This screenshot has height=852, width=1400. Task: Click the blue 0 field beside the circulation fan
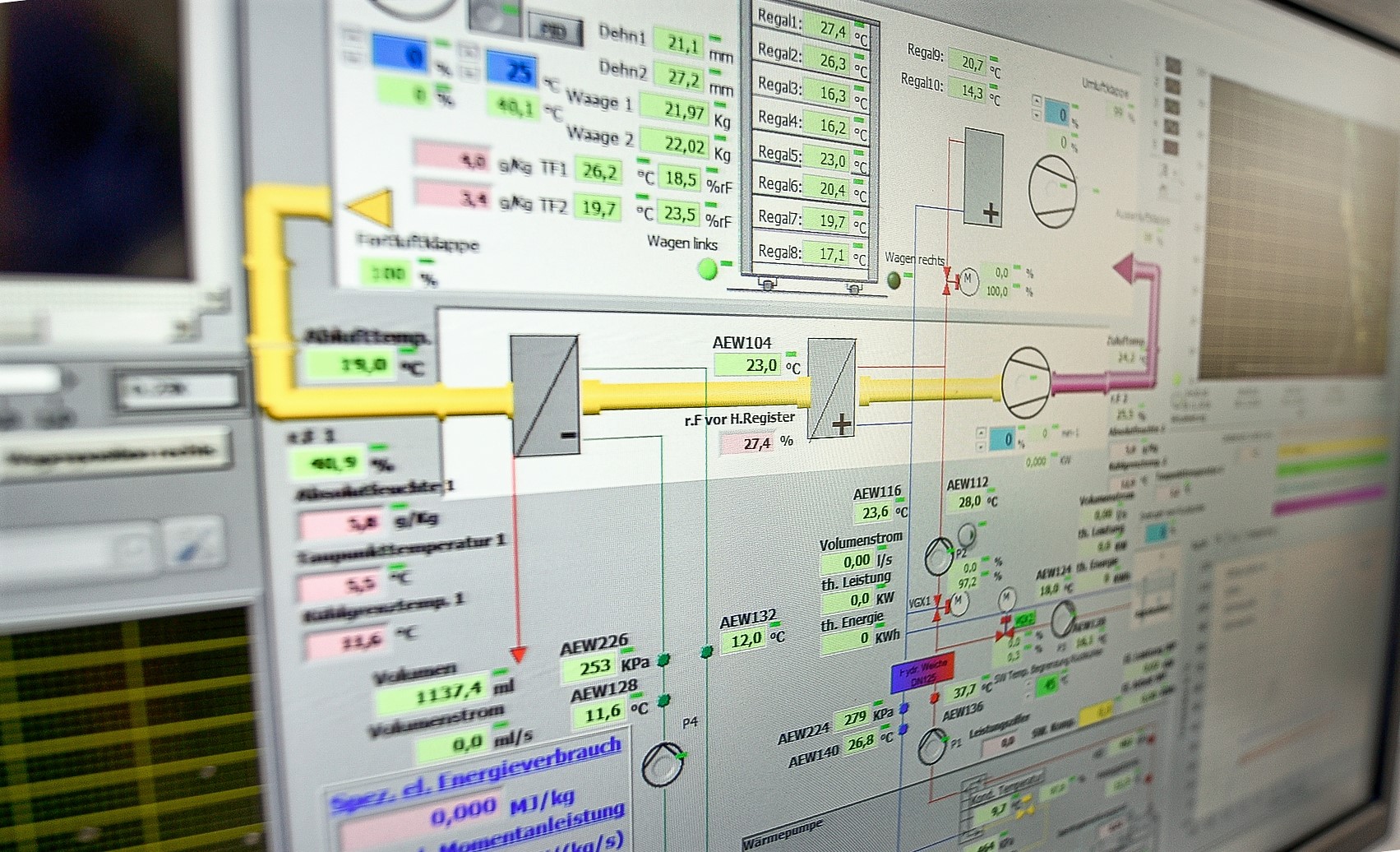[x=1056, y=113]
